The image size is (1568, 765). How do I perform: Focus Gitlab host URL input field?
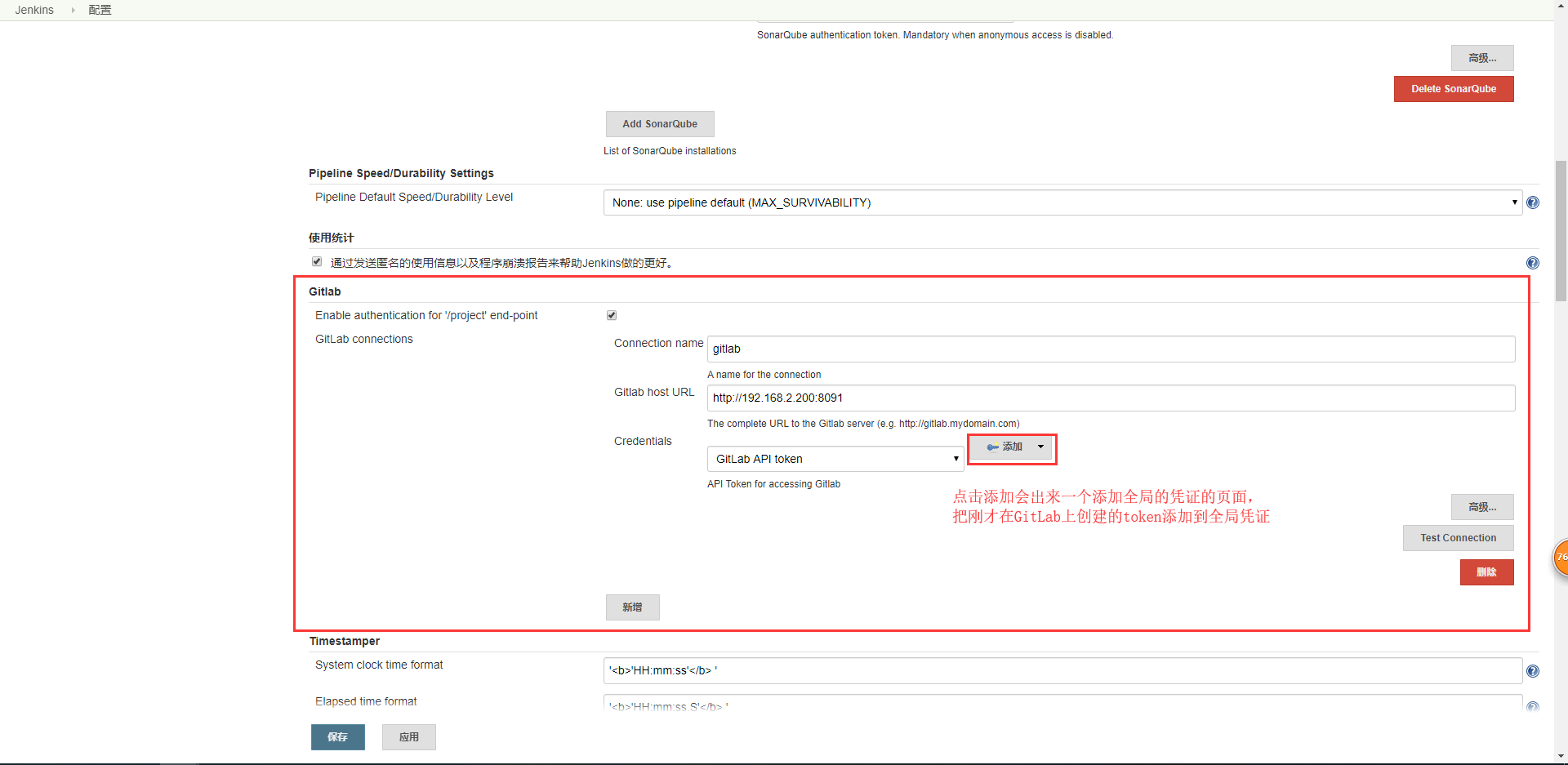1111,398
